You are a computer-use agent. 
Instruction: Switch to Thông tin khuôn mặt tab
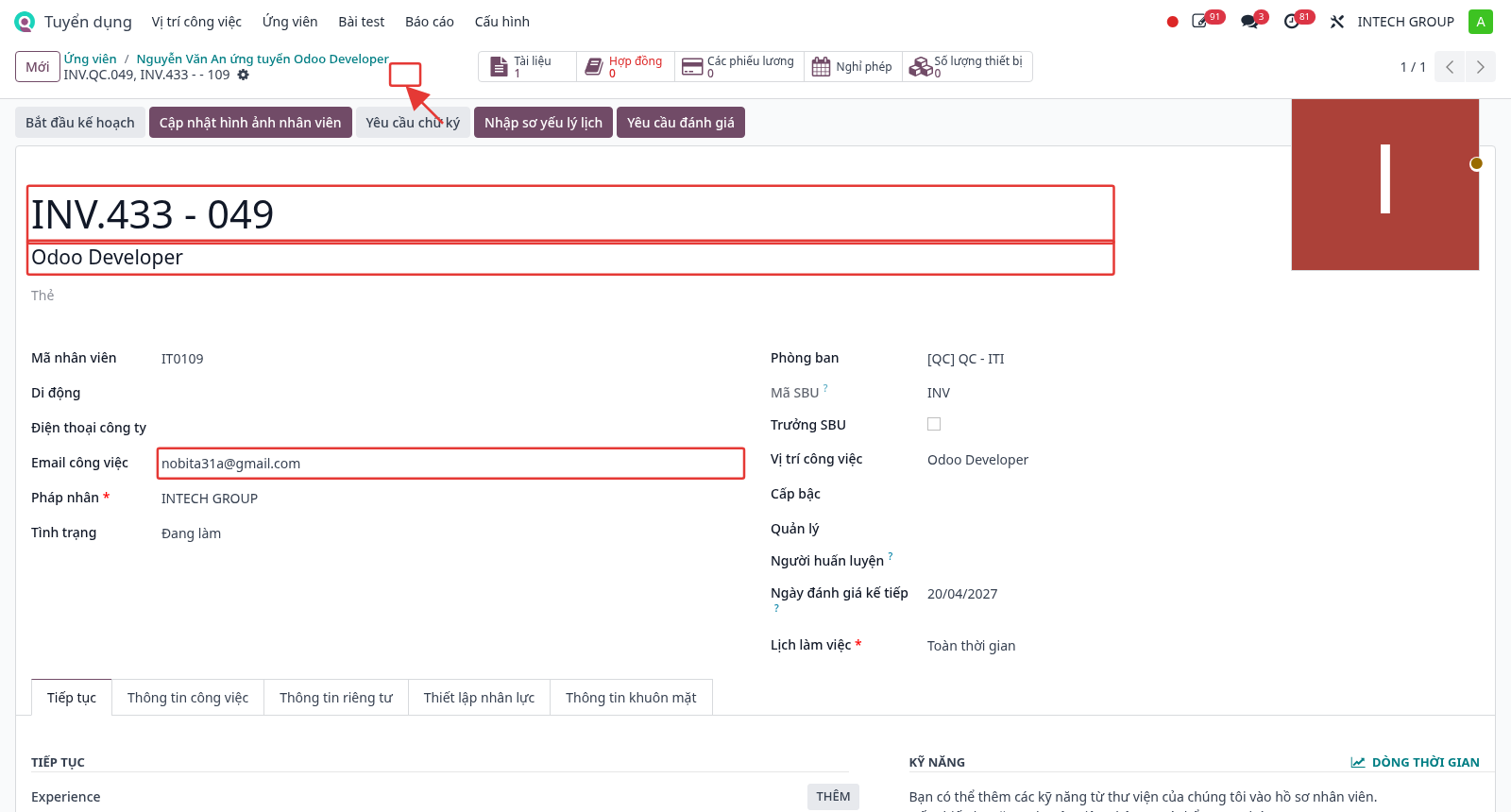point(631,698)
